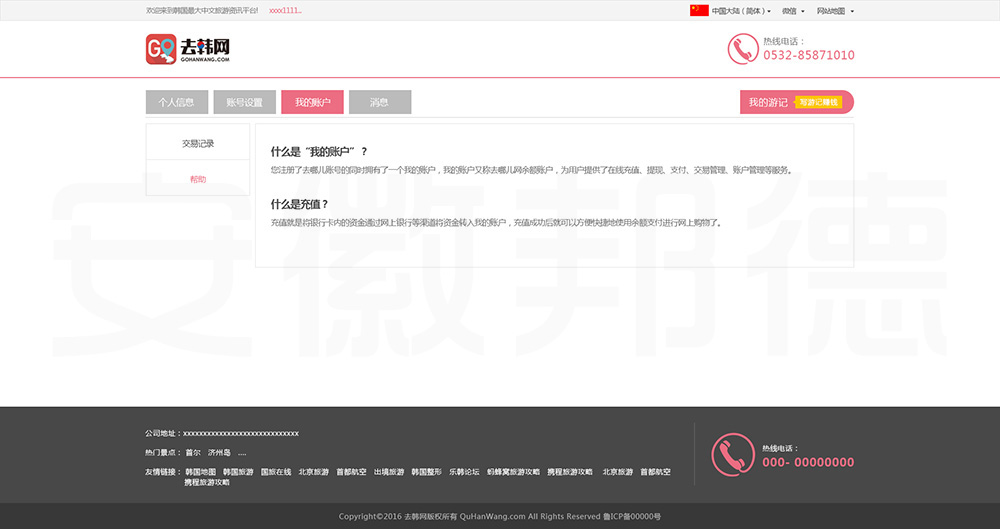Expand the 网站地图 dropdown
Image resolution: width=1000 pixels, height=529 pixels.
(835, 11)
